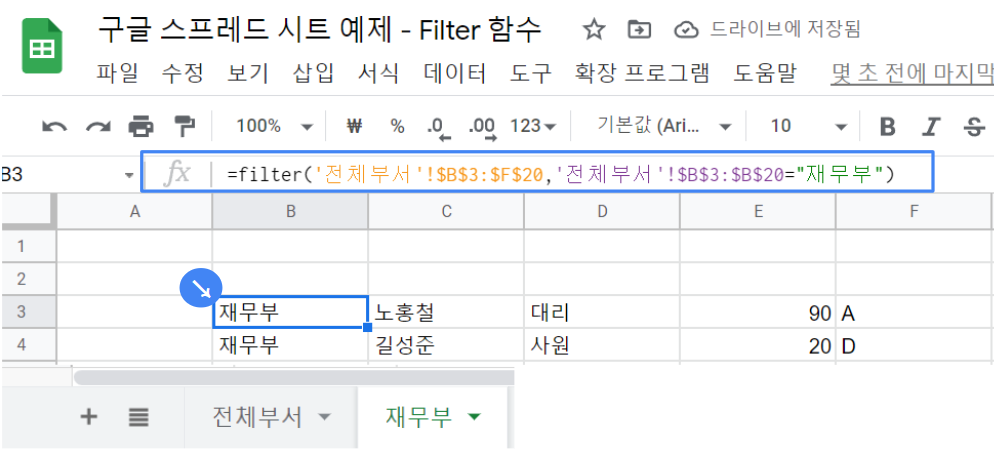The width and height of the screenshot is (994, 457).
Task: Click cell B4 containing 재무부
Action: [x=290, y=345]
